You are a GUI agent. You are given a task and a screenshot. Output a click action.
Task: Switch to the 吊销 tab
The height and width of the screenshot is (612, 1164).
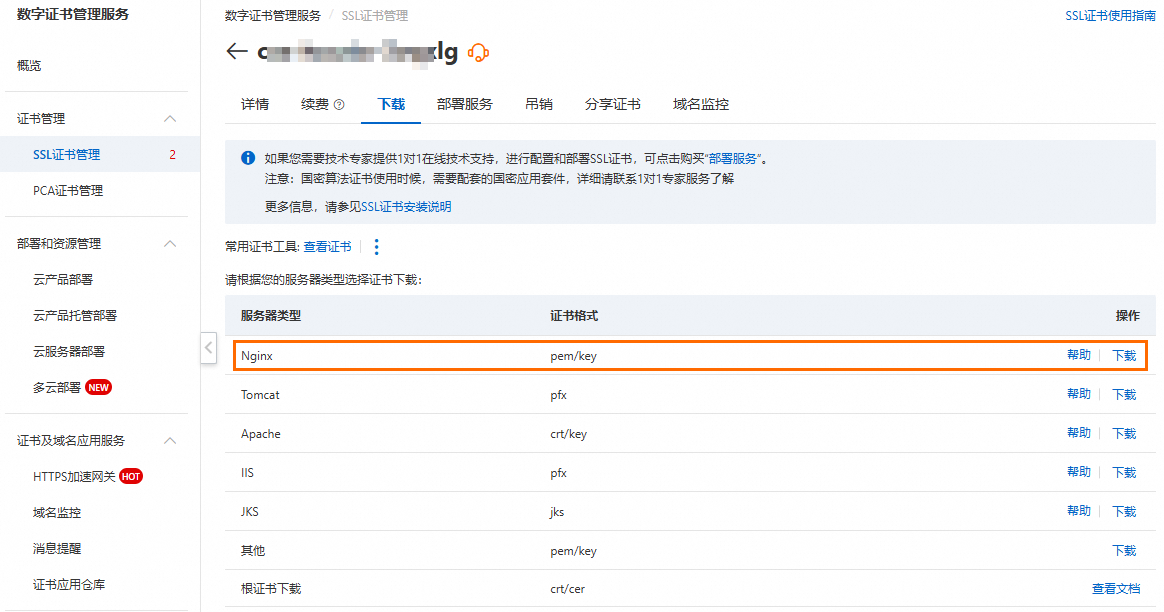[x=539, y=104]
